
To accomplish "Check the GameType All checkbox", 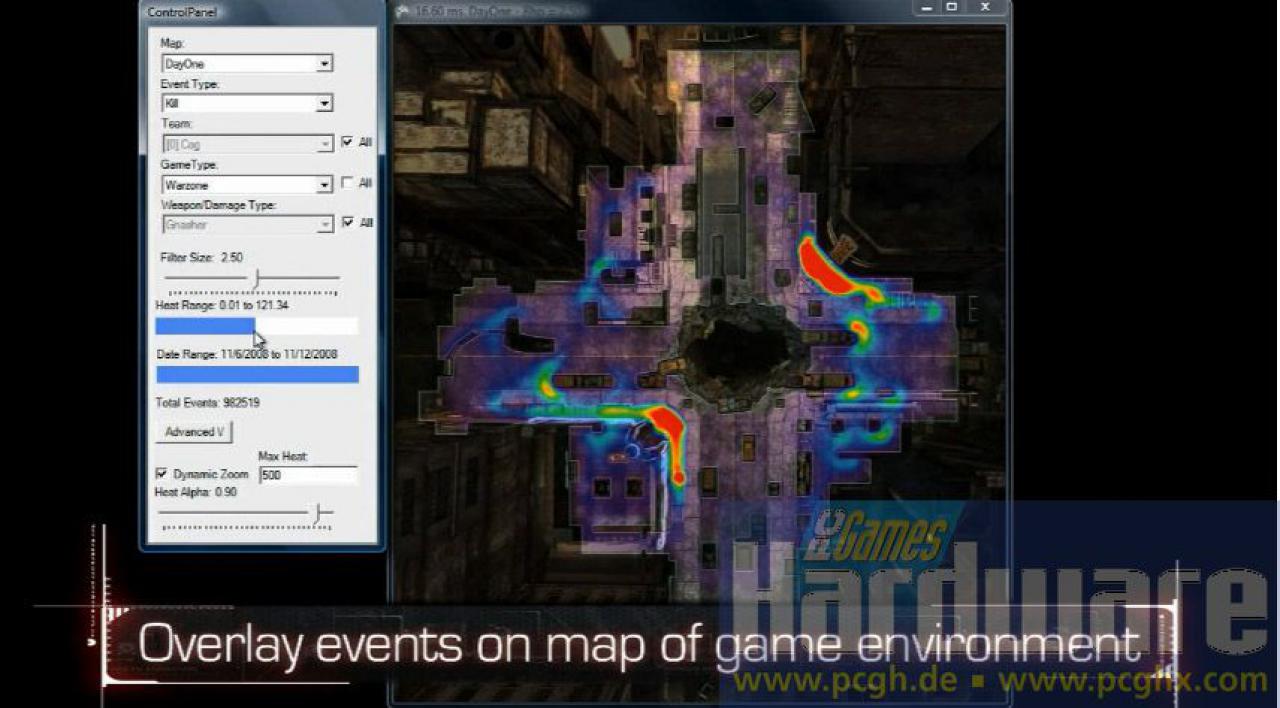I will pyautogui.click(x=347, y=183).
